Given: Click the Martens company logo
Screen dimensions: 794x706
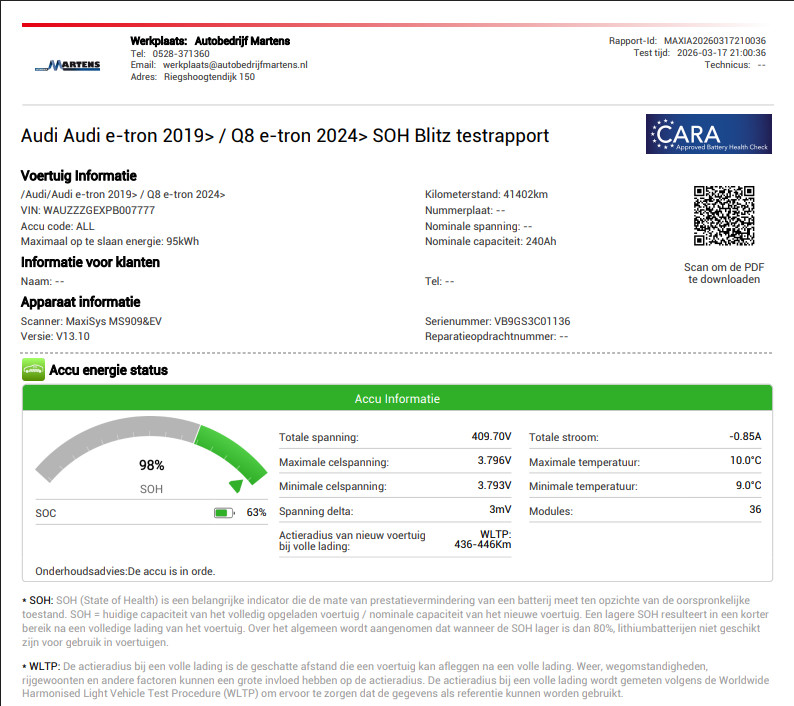Looking at the screenshot, I should (x=67, y=66).
